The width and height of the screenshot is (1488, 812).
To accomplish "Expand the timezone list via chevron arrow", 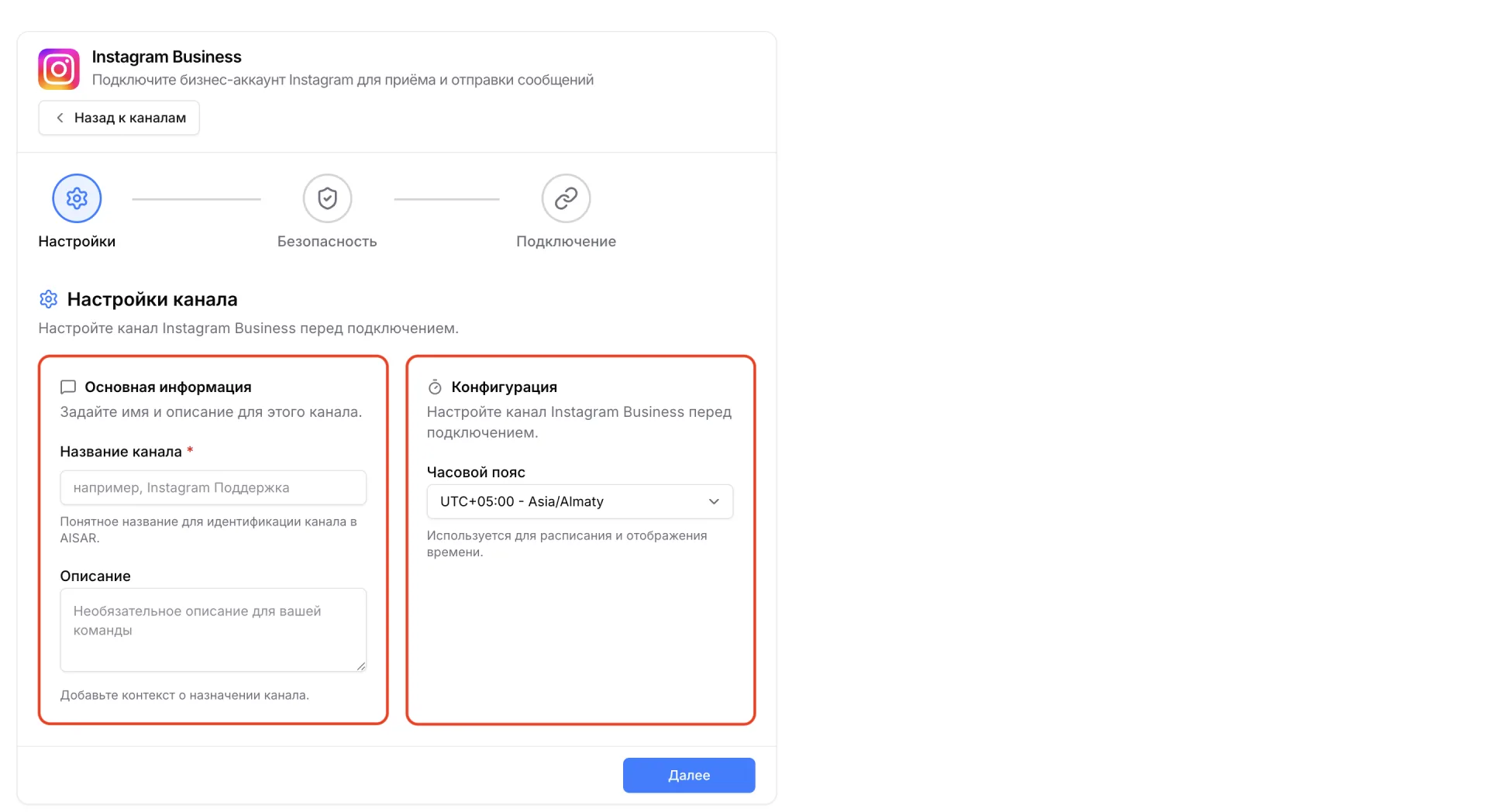I will tap(714, 501).
